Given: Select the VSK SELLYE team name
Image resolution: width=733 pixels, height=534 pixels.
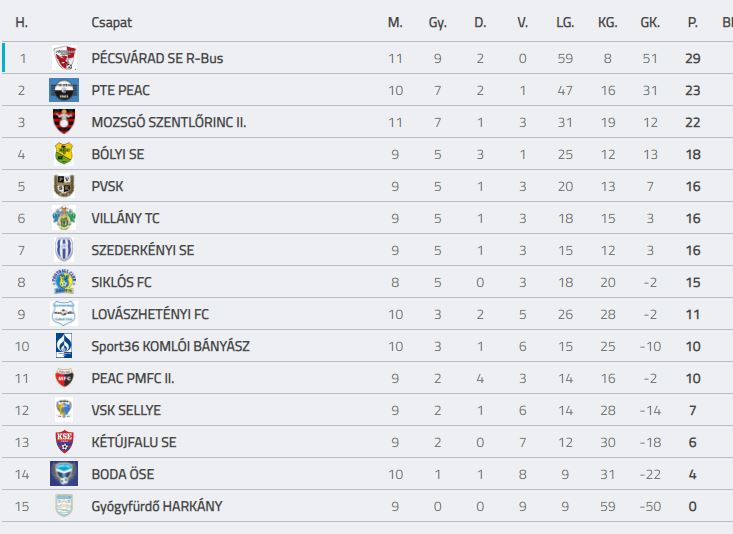Looking at the screenshot, I should pos(126,410).
